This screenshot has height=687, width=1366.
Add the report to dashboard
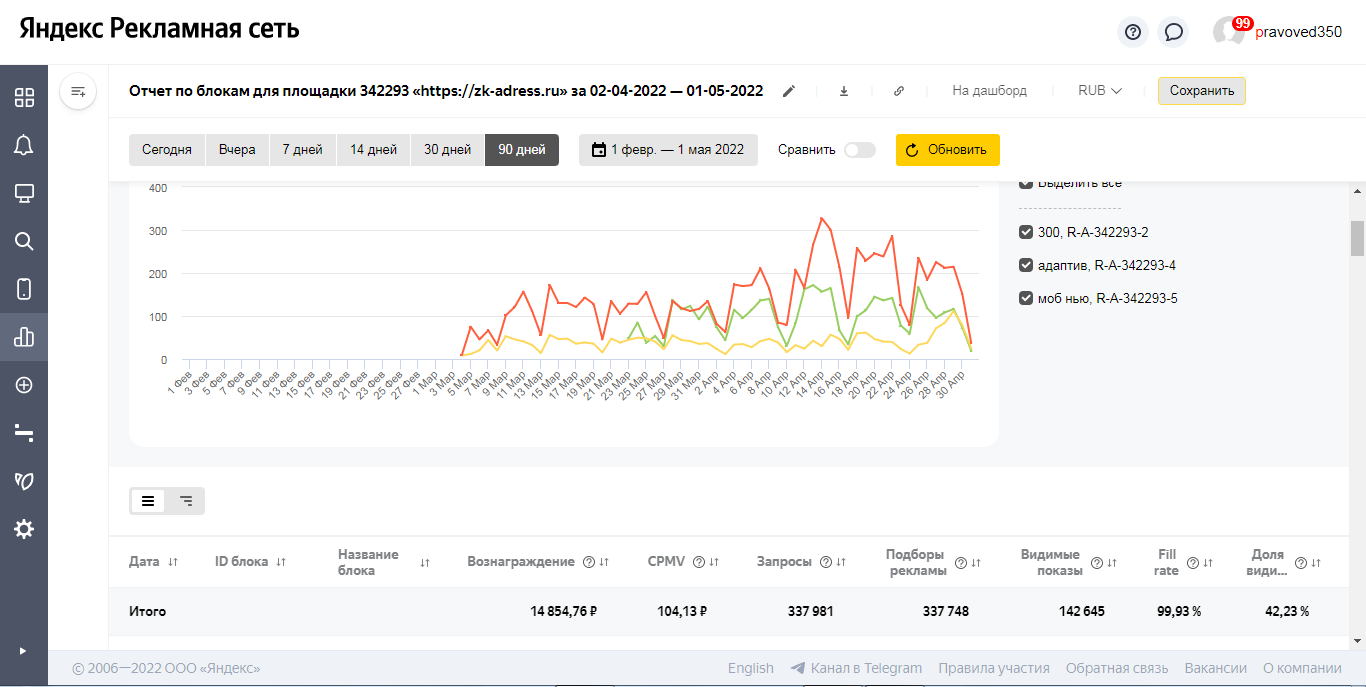[x=989, y=91]
